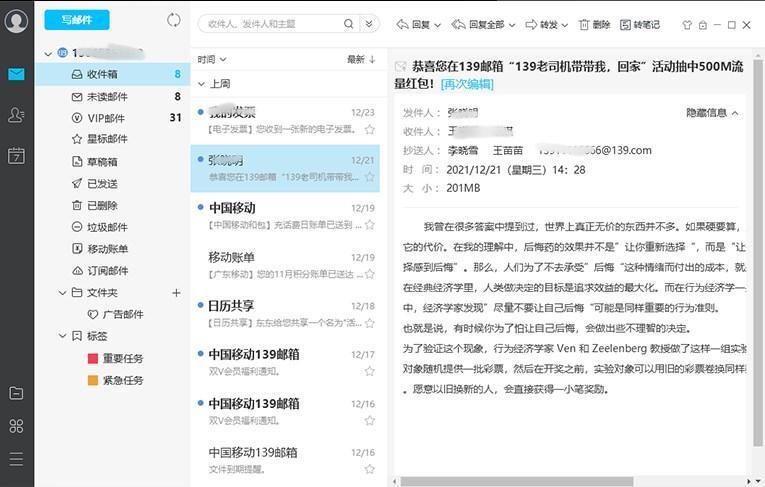Click the search magnifier icon
Viewport: 765px width, 487px height.
click(x=348, y=23)
